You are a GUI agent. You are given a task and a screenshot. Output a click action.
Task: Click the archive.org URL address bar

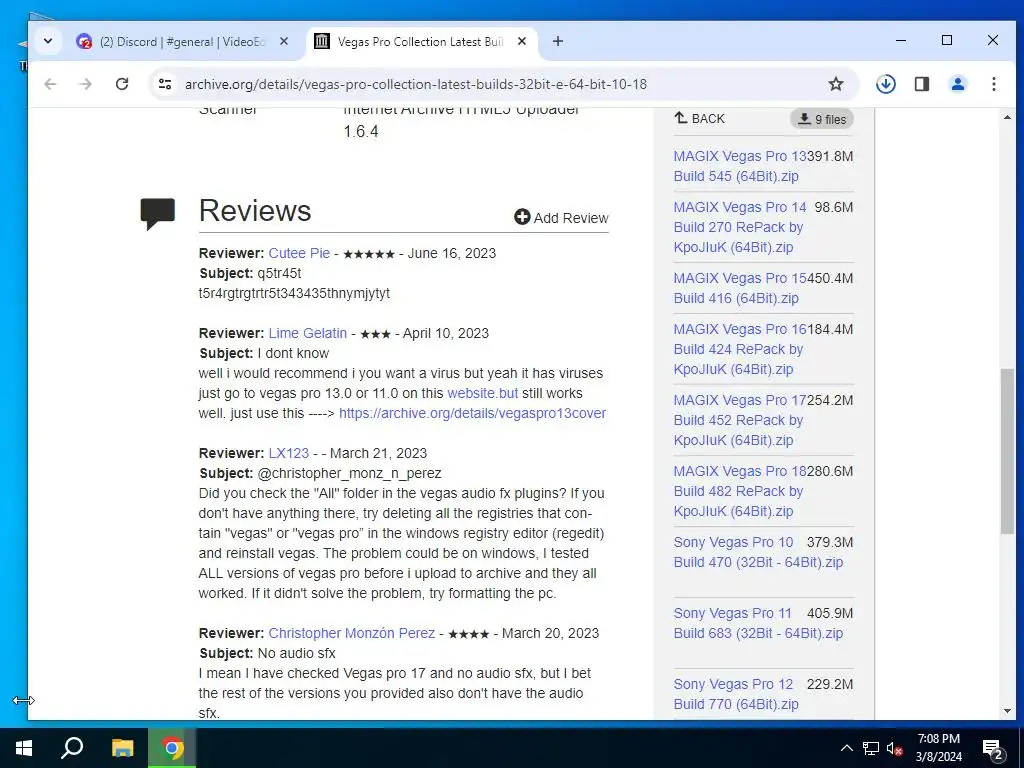[x=416, y=84]
